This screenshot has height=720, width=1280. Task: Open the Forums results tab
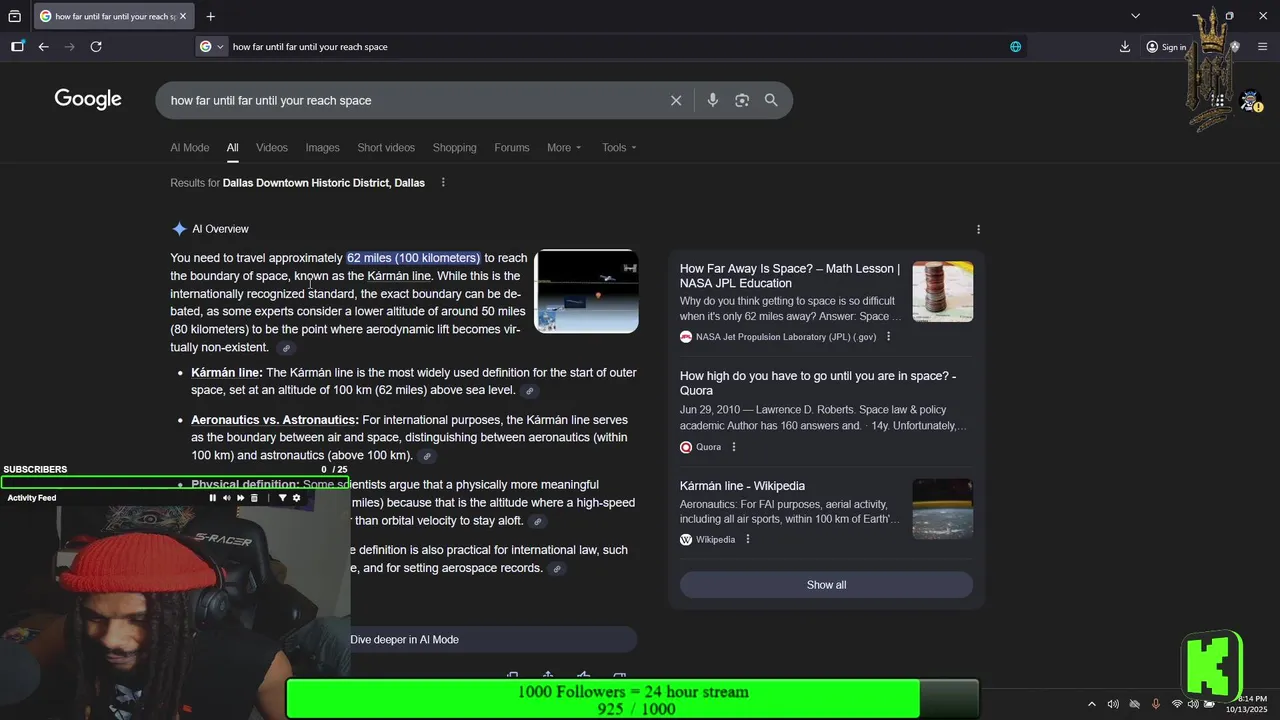(512, 147)
